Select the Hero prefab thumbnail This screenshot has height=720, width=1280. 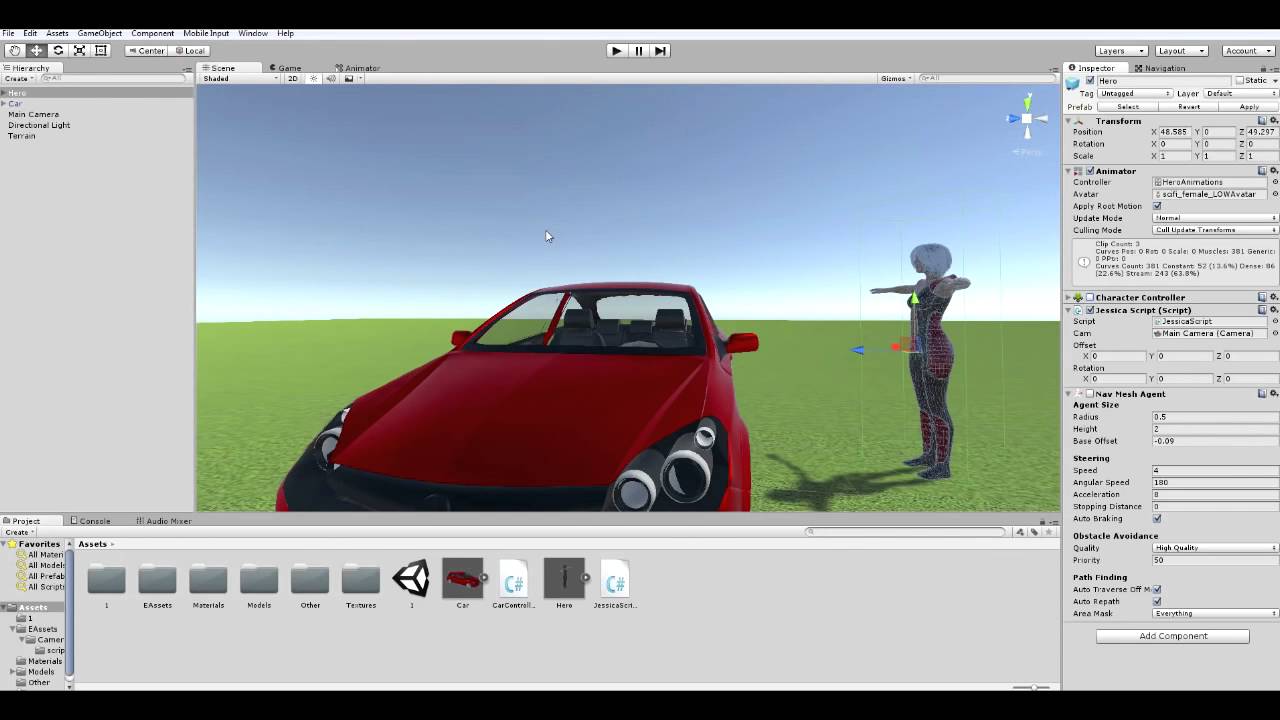coord(564,579)
